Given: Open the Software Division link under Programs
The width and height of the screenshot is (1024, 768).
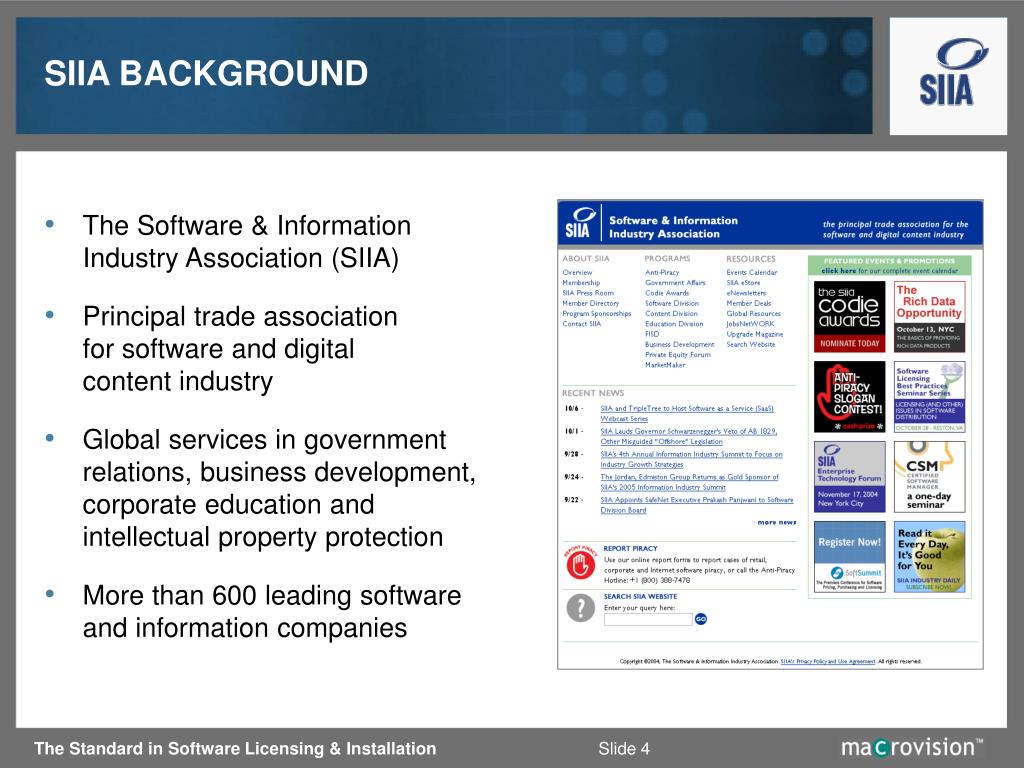Looking at the screenshot, I should pos(672,303).
